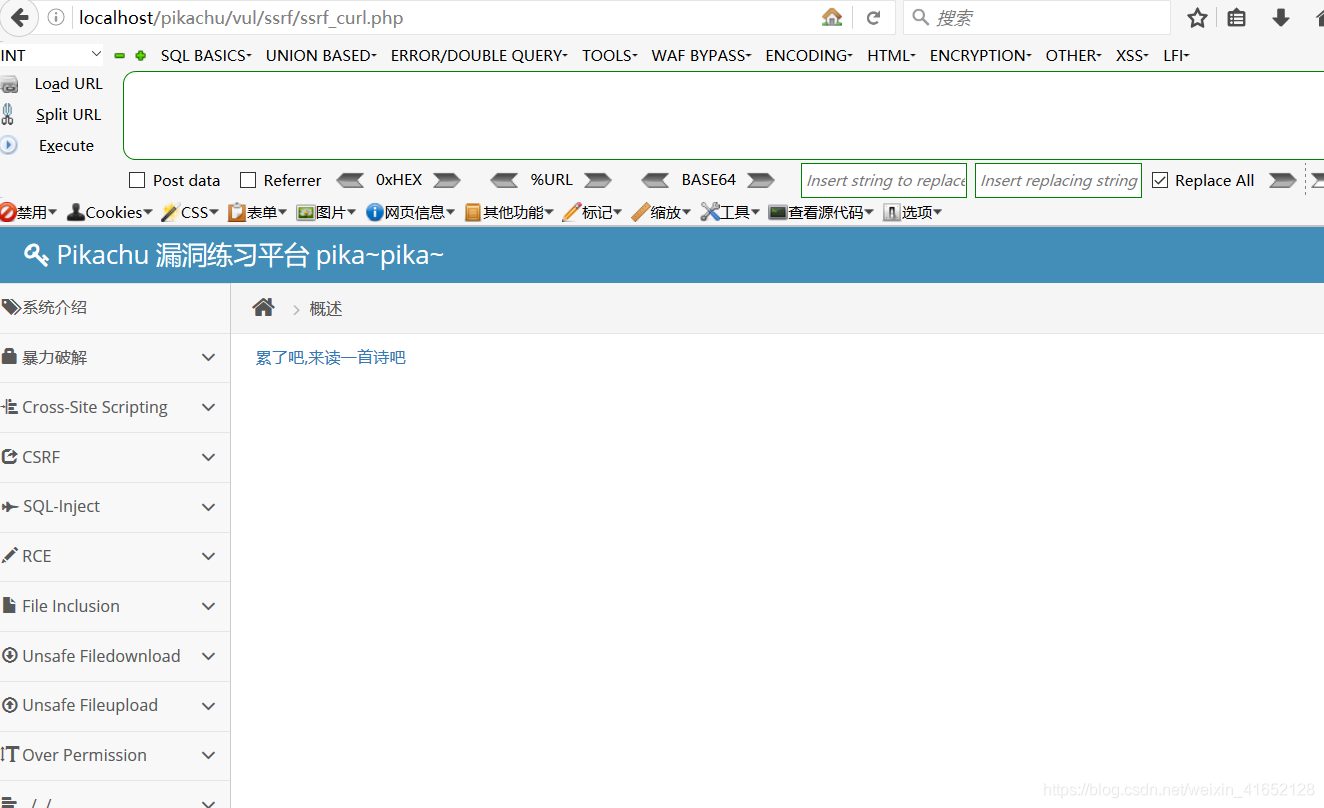Open the CSS developer toolbar menu
Viewport: 1324px width, 808px height.
pyautogui.click(x=190, y=212)
